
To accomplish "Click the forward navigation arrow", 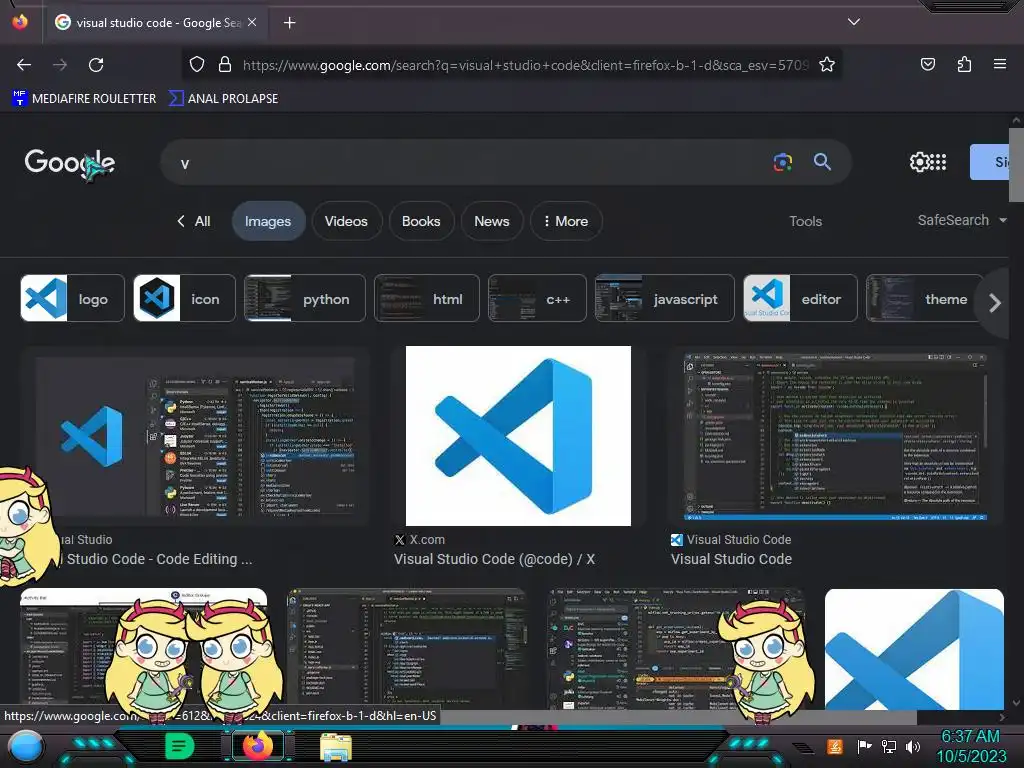I will [60, 65].
